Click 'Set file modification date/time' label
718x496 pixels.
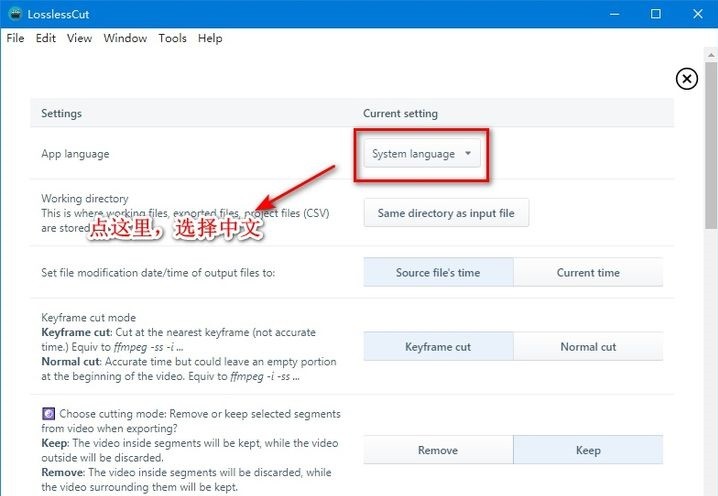click(158, 273)
